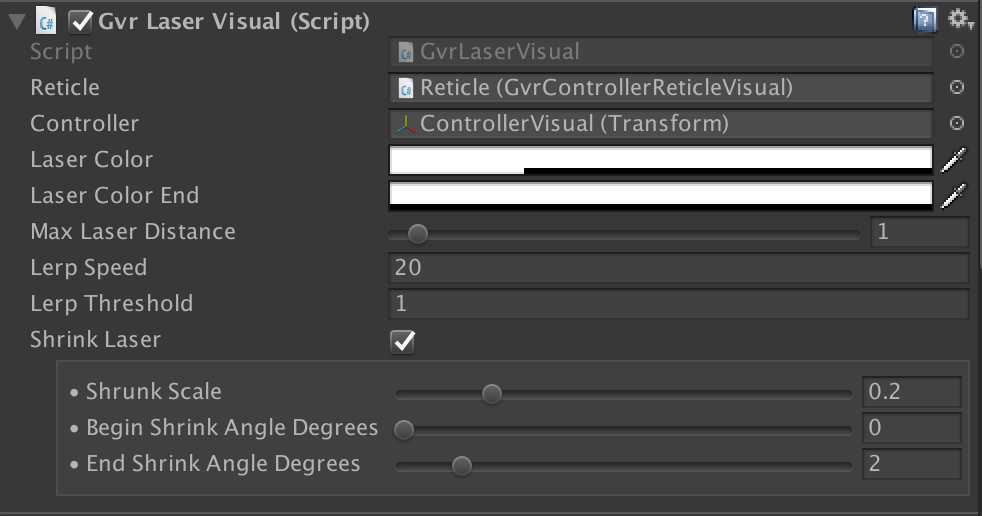
Task: Click the Laser Color swatch
Action: 660,160
